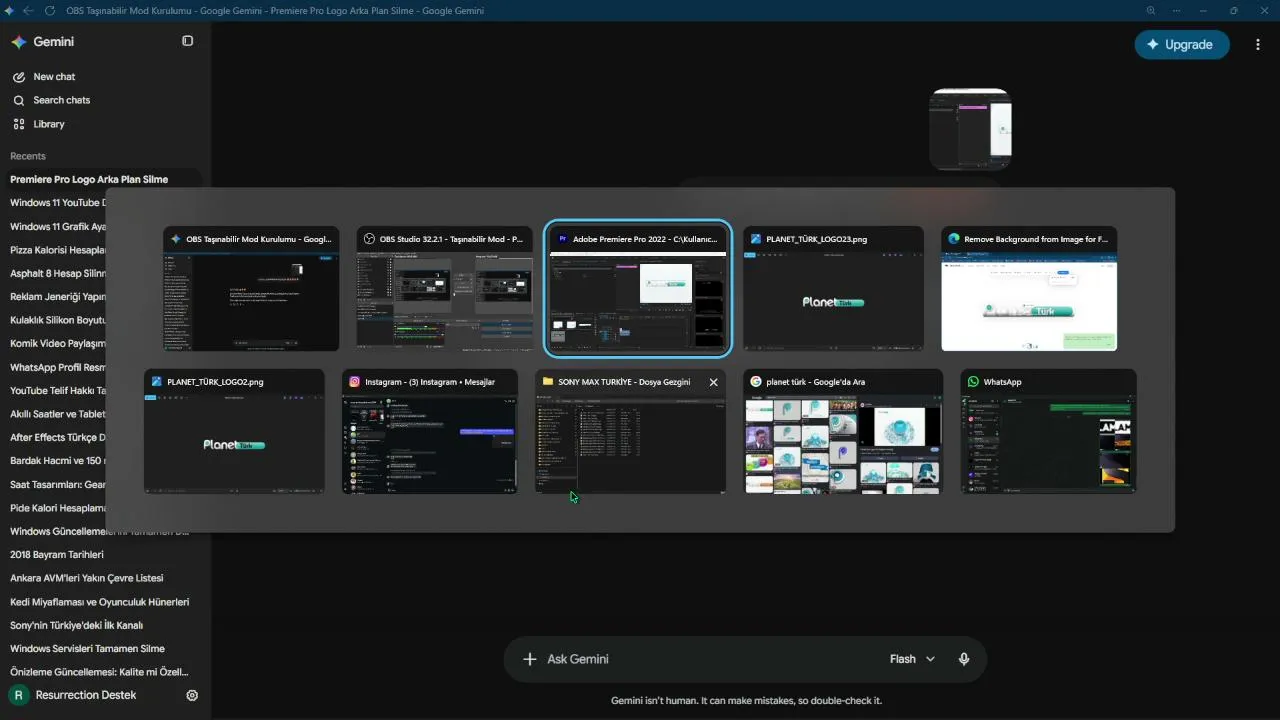
Task: Switch to PLANET_TÜRK_LOGO23.png window
Action: point(834,289)
